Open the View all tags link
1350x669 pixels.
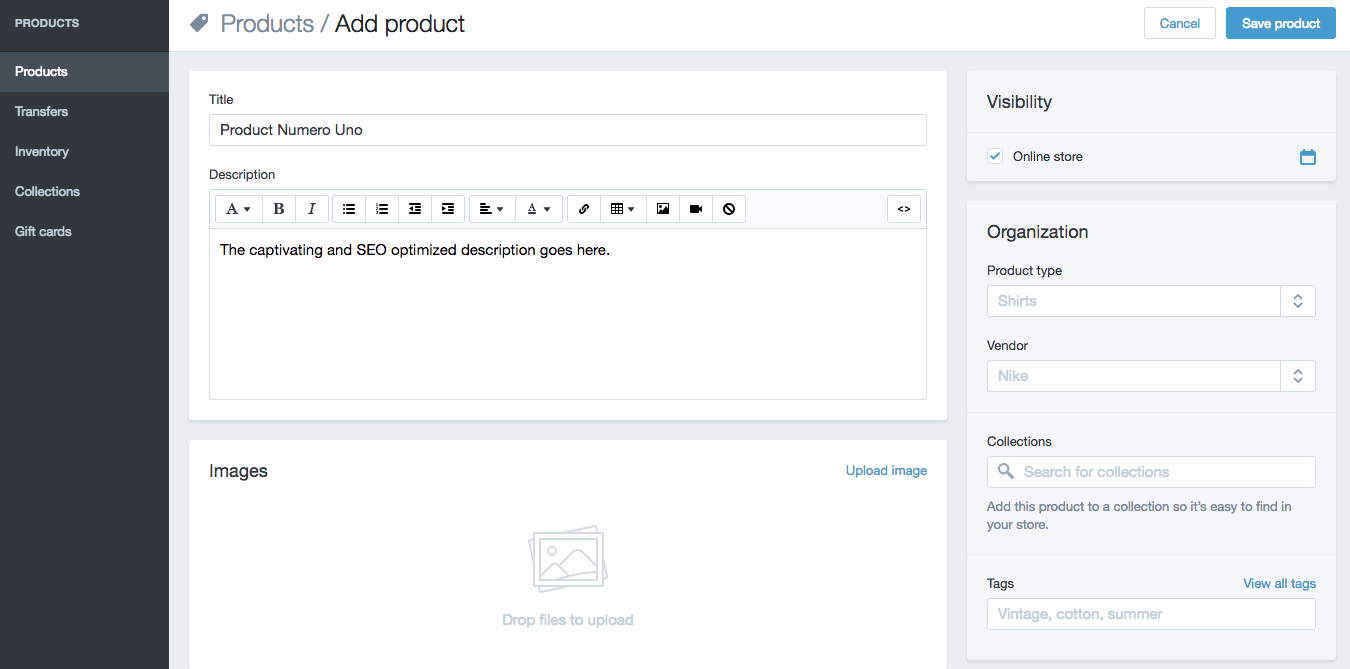point(1279,583)
